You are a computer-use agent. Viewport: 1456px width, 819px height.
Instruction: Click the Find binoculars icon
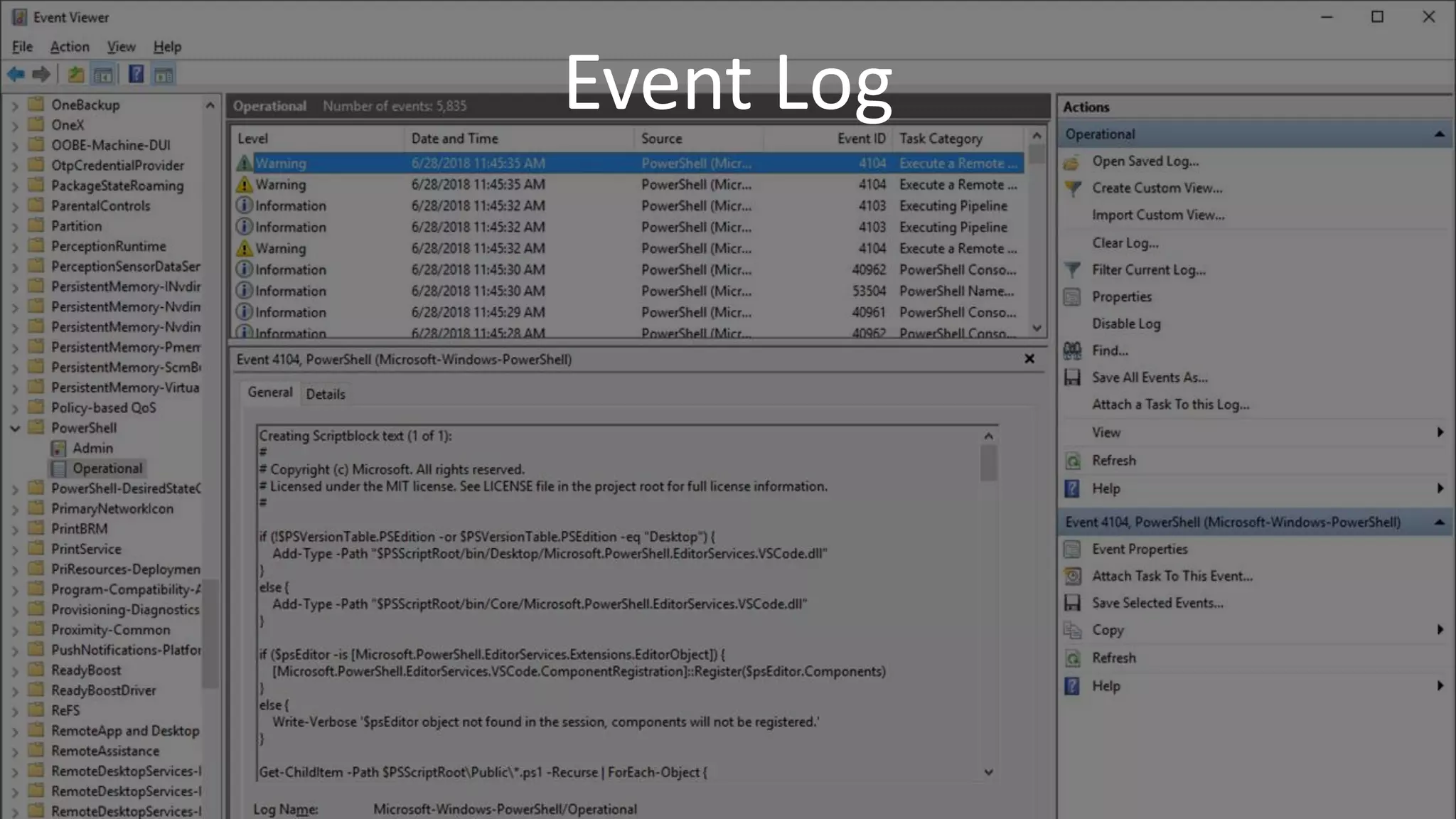[1072, 350]
